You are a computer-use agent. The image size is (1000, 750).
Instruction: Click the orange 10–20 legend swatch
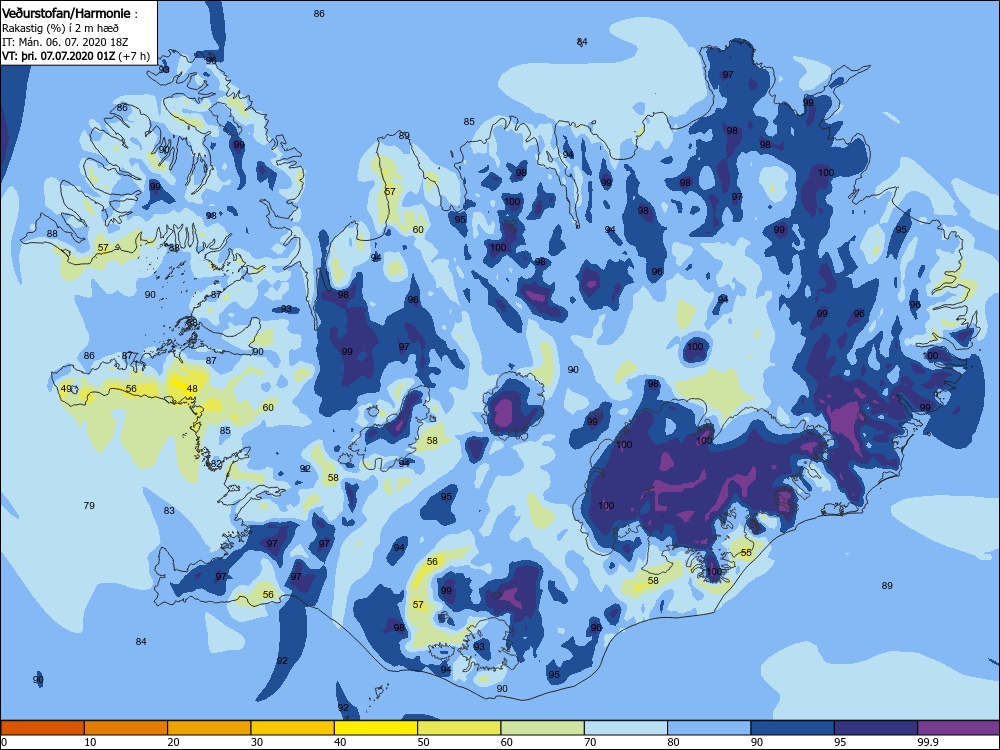pos(126,728)
